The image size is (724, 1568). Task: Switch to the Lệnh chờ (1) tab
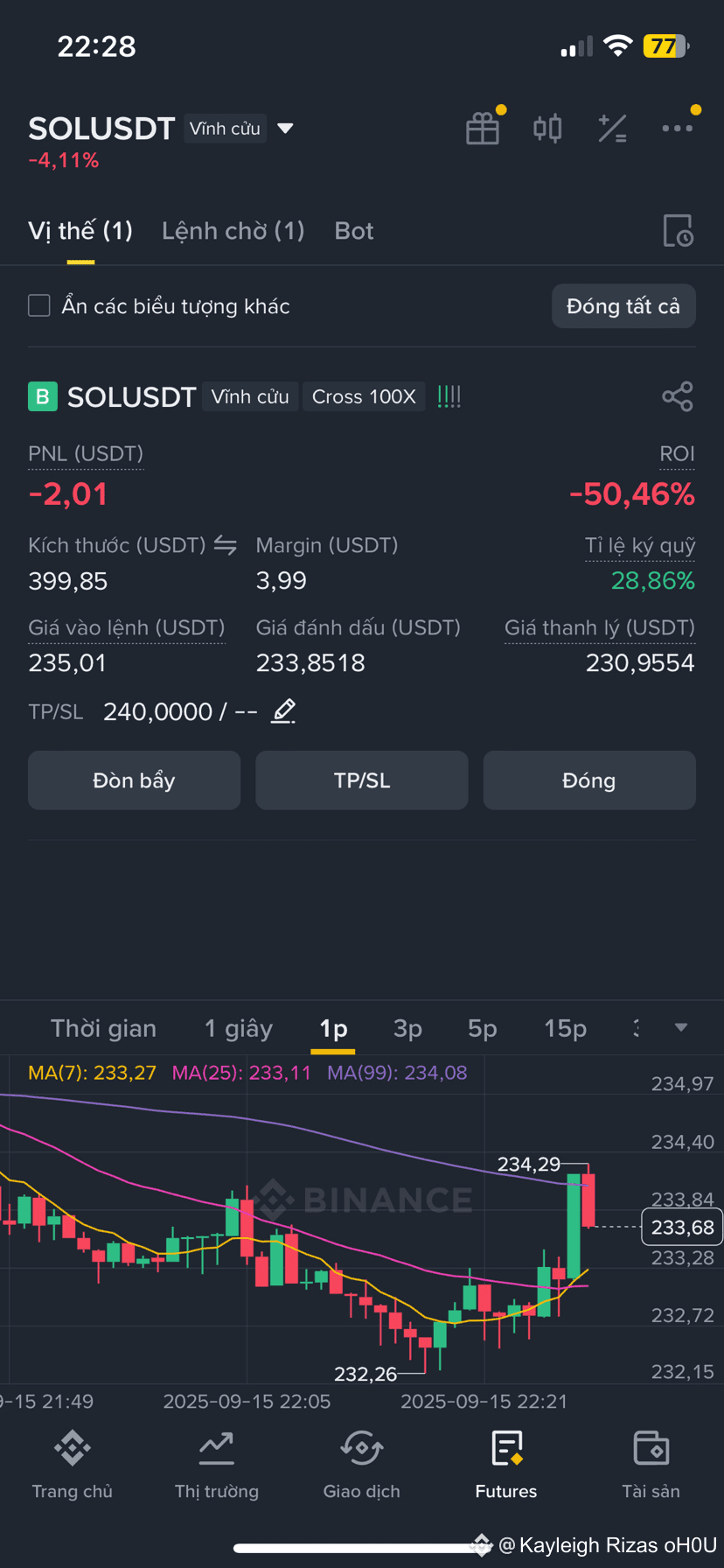click(233, 231)
